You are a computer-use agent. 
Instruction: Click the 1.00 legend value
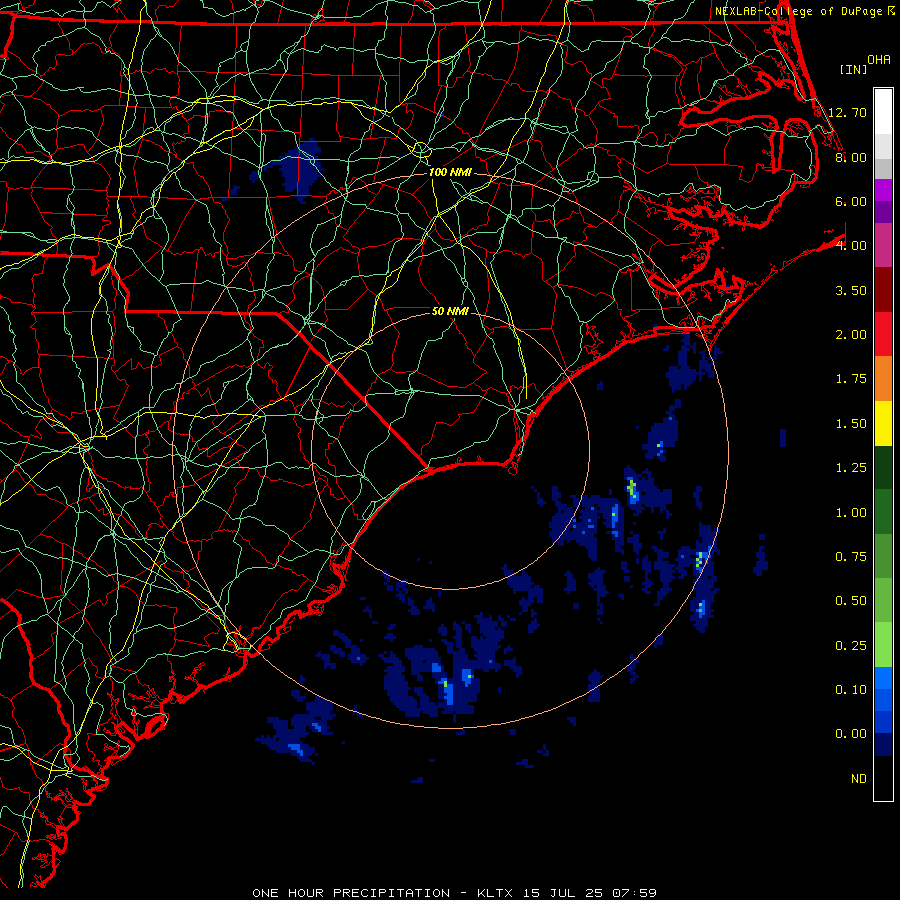click(851, 513)
